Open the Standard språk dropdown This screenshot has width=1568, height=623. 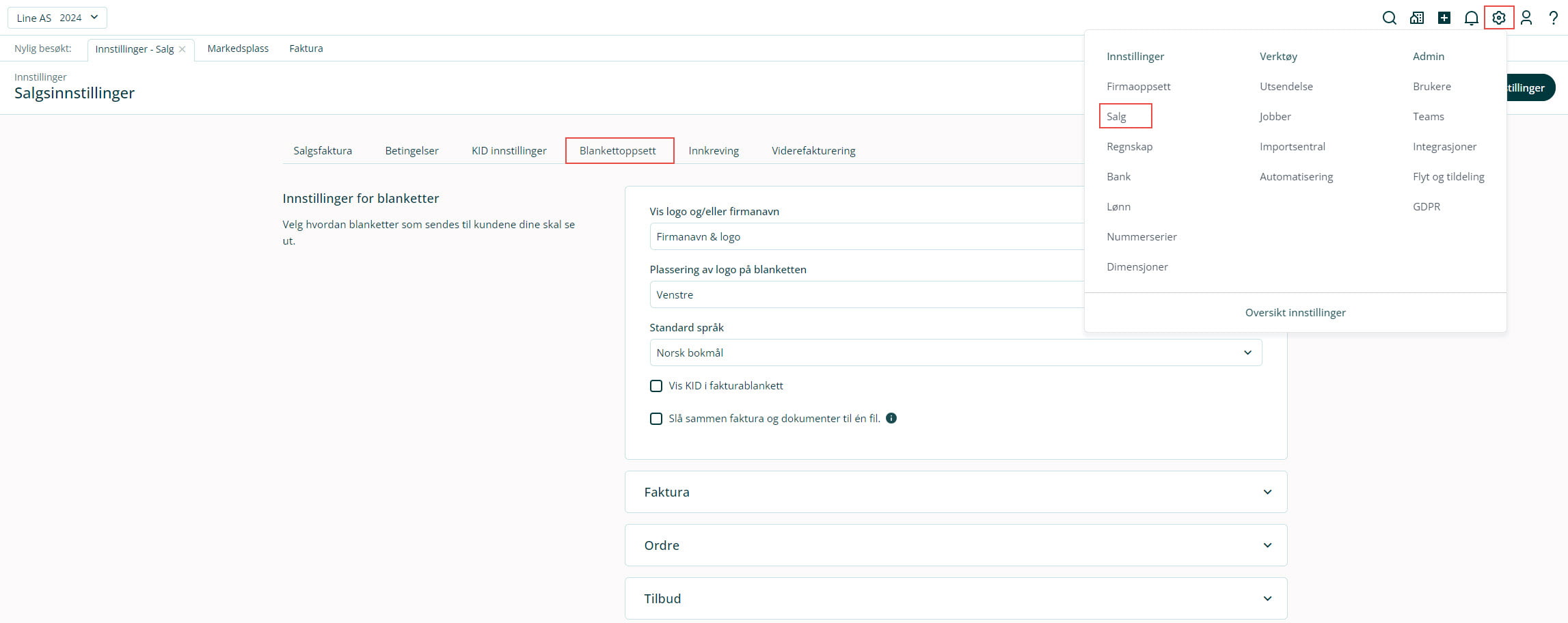pyautogui.click(x=955, y=352)
